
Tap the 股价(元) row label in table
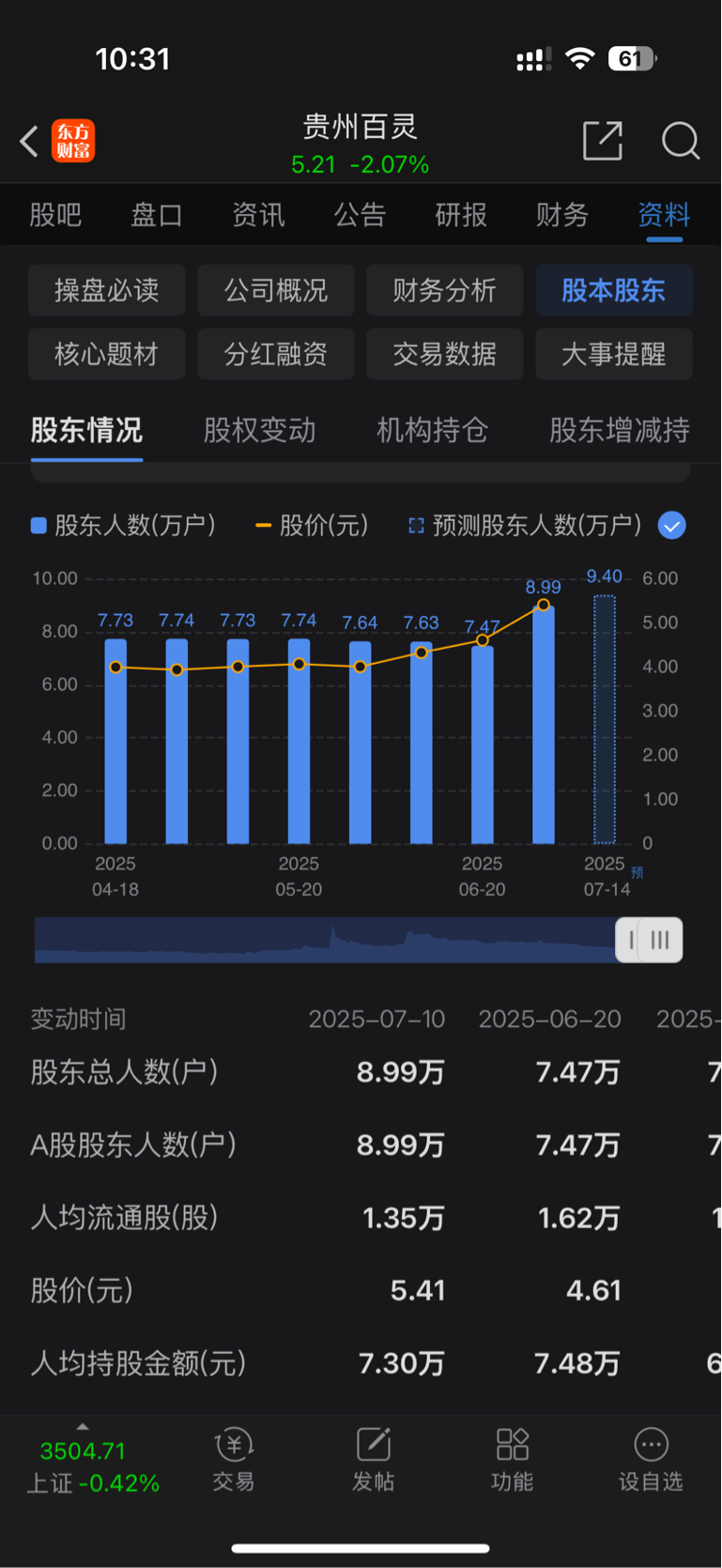82,1290
